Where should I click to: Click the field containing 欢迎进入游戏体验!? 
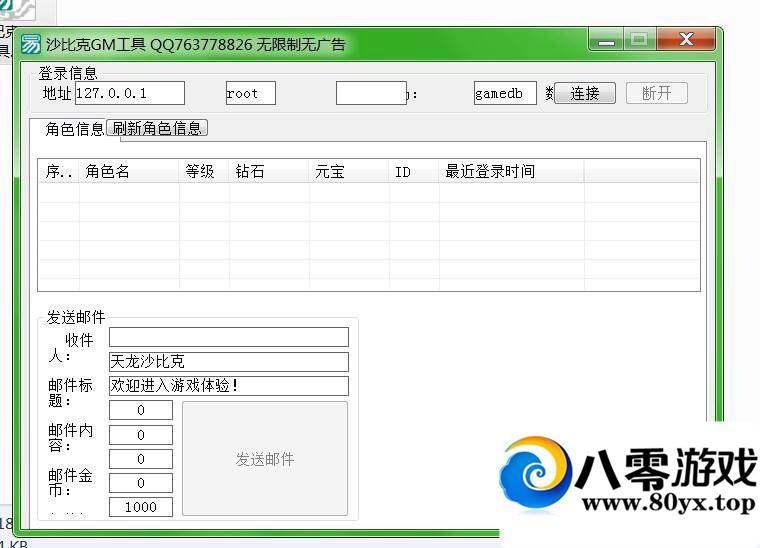tap(229, 386)
